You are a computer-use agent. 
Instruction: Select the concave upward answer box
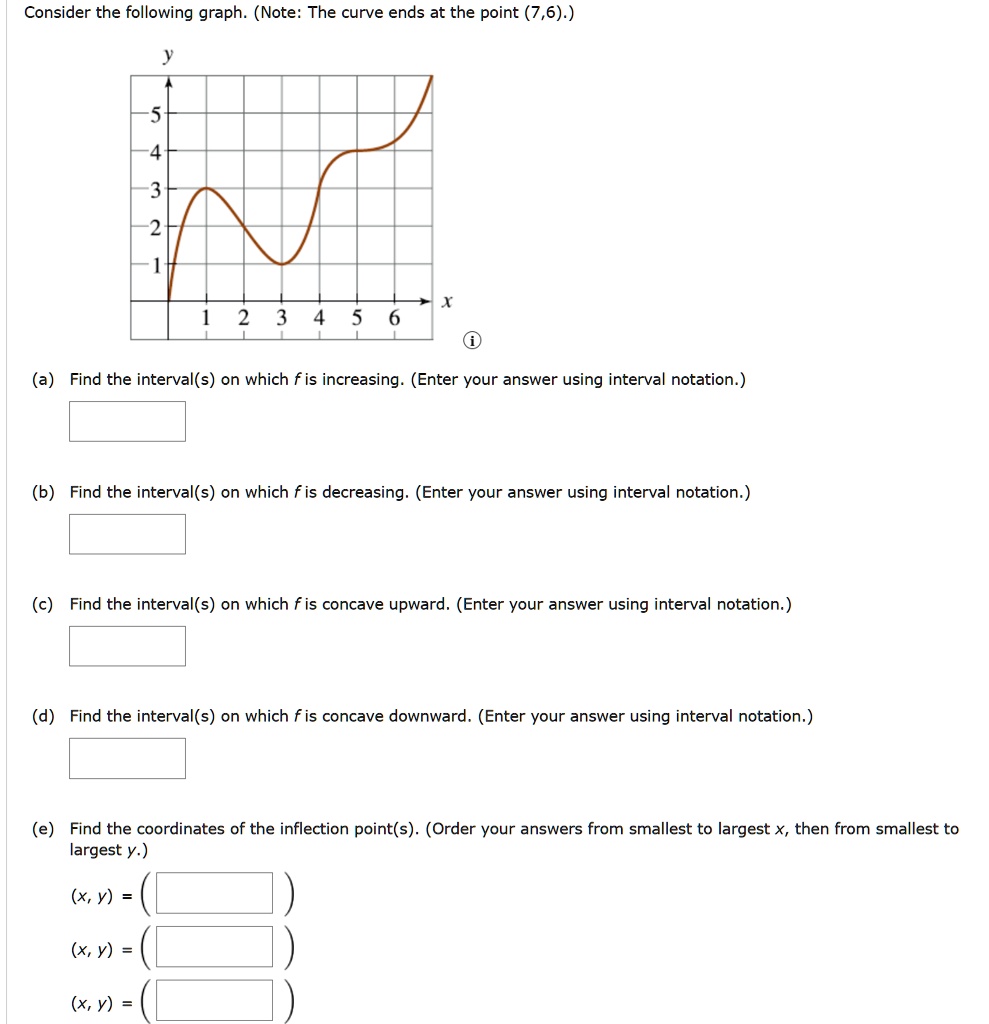[127, 646]
